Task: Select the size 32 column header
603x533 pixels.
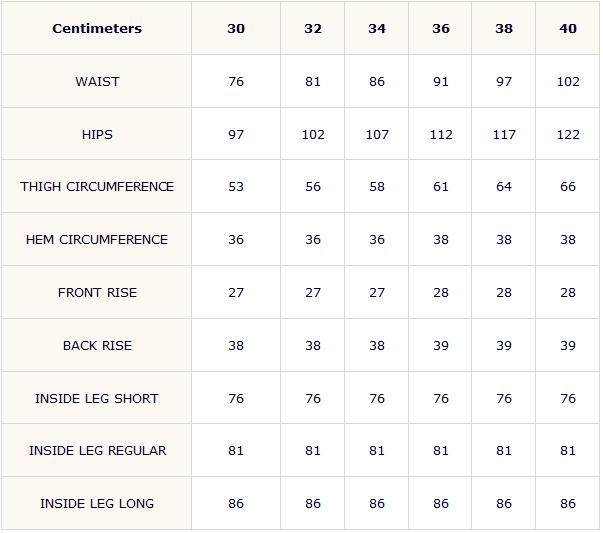Action: pos(313,28)
